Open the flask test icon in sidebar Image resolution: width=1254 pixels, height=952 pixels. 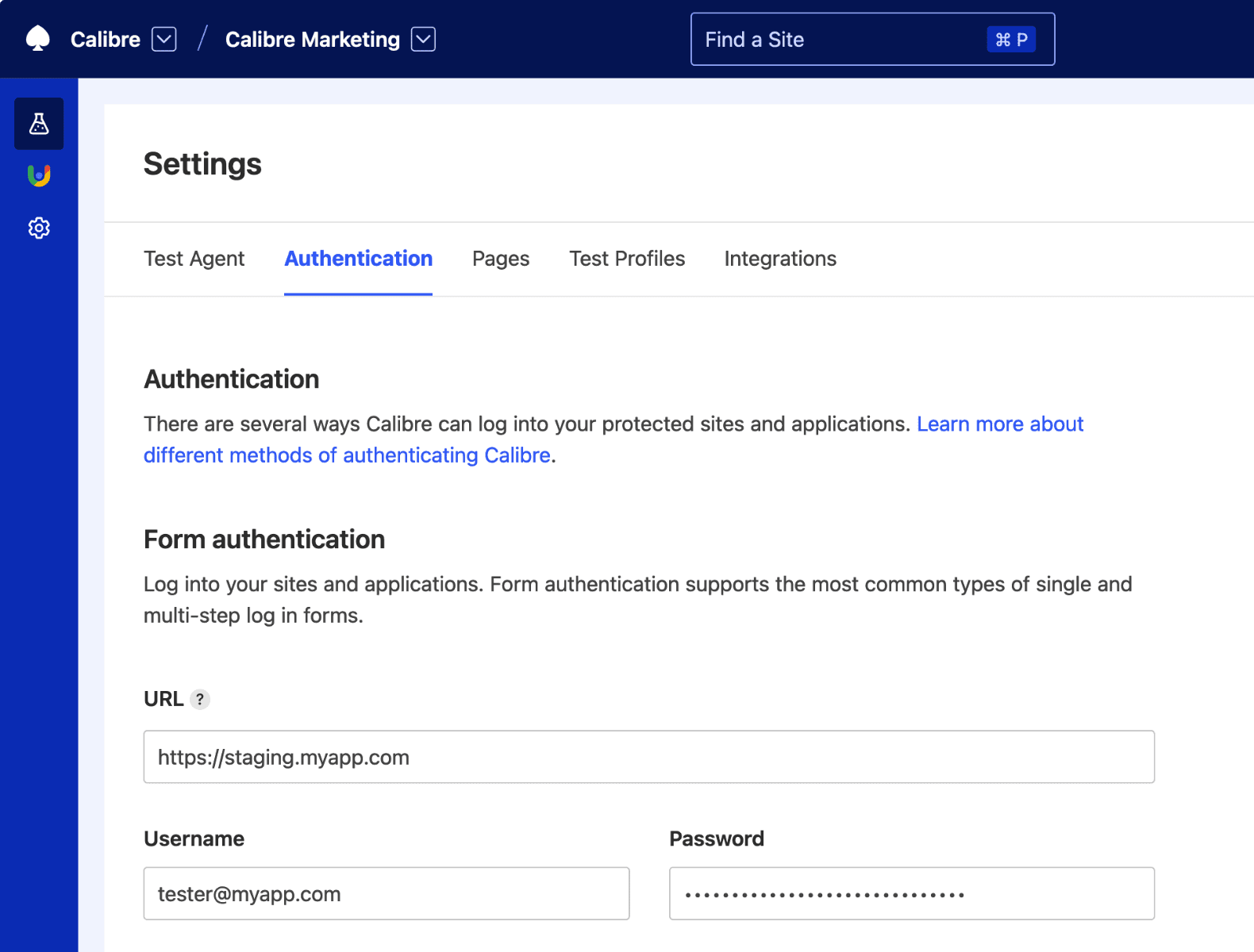click(39, 124)
